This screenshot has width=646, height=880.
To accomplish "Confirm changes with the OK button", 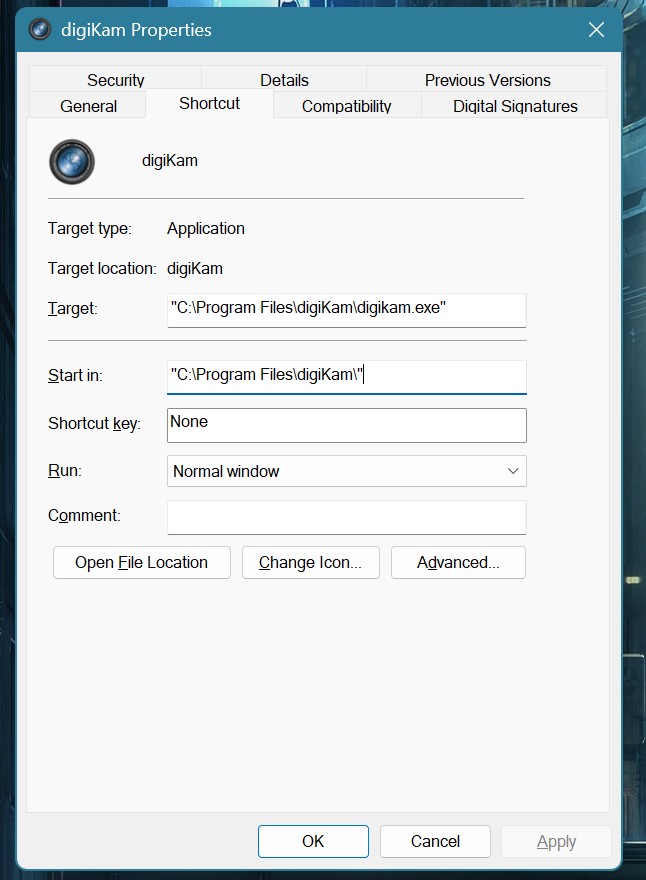I will [x=313, y=841].
